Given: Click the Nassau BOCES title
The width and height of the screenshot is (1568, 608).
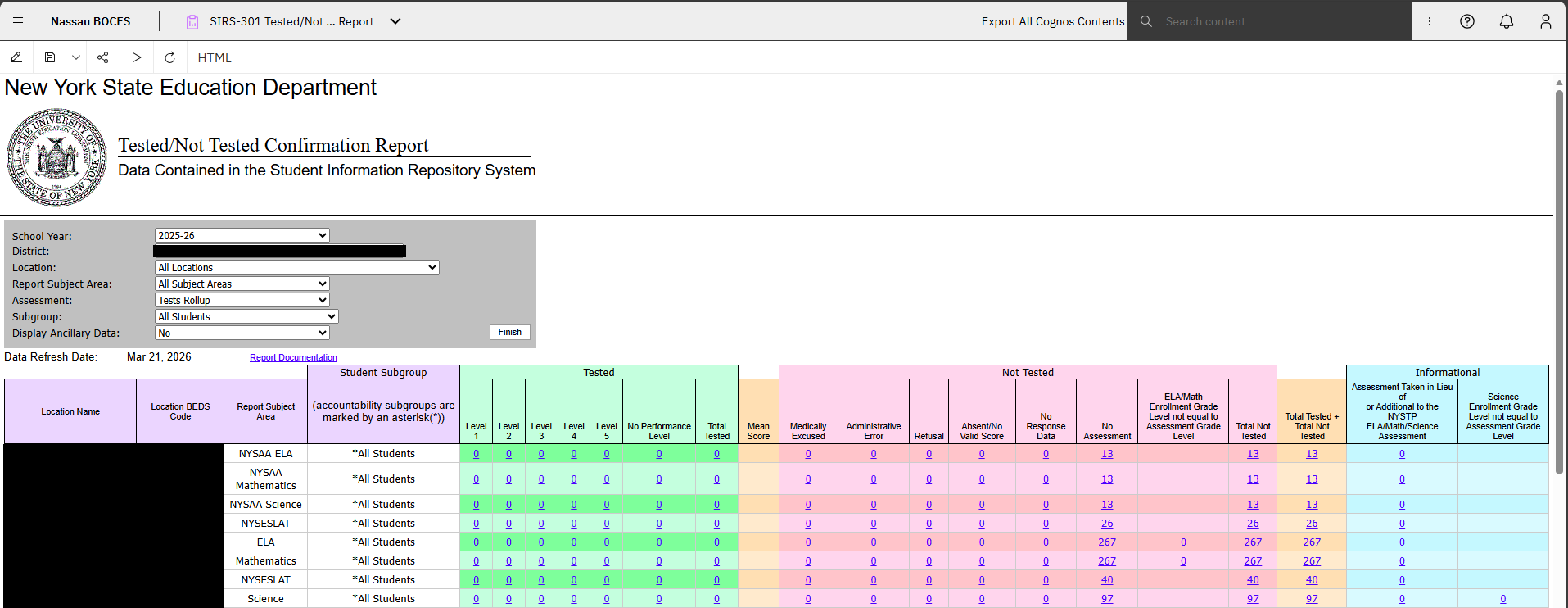Looking at the screenshot, I should tap(90, 21).
